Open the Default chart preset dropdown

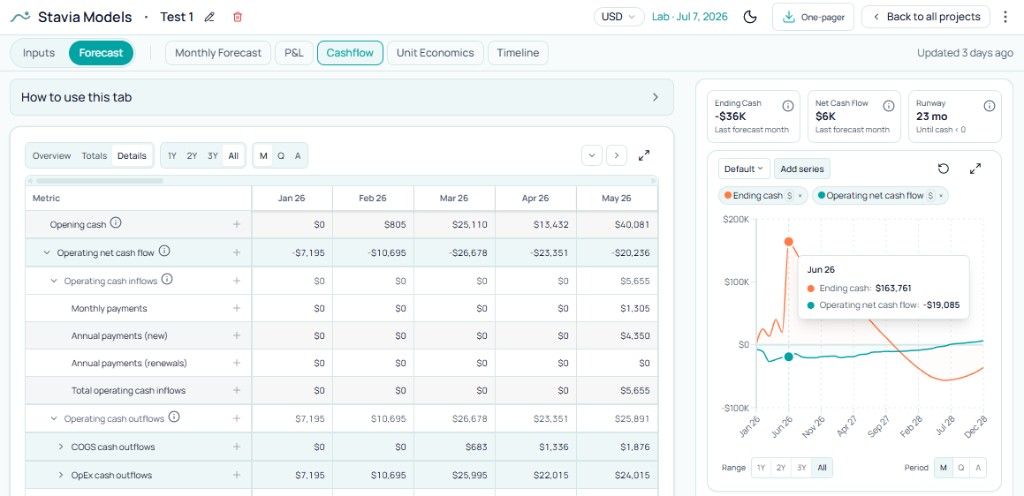744,169
